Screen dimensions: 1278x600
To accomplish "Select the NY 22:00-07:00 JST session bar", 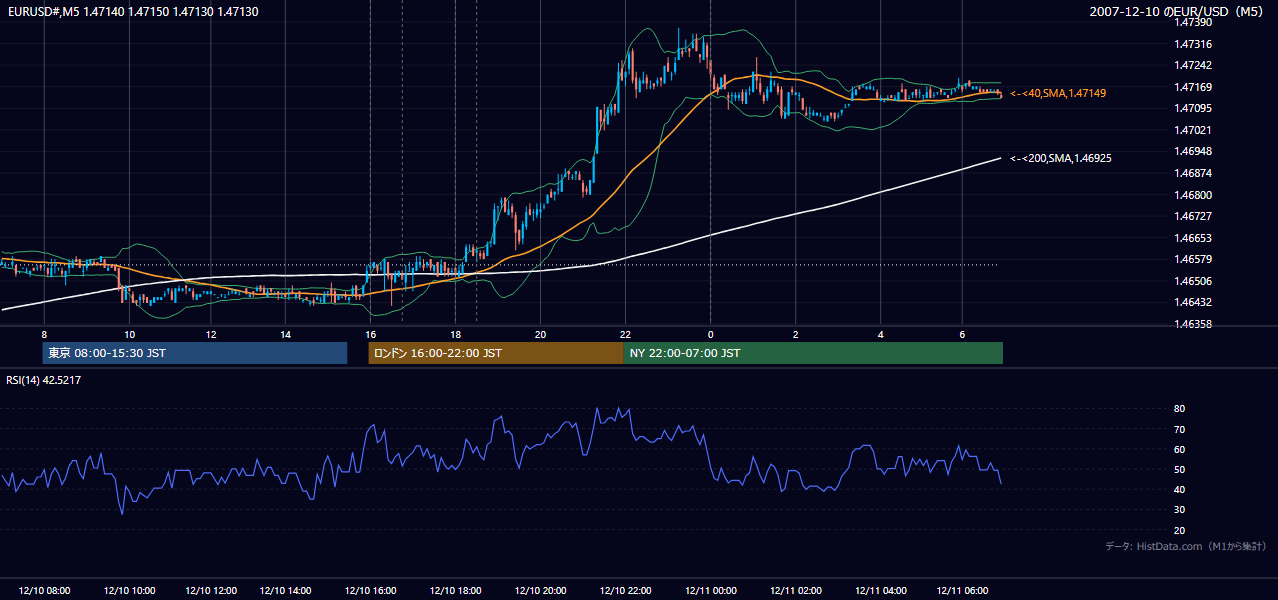I will (813, 353).
